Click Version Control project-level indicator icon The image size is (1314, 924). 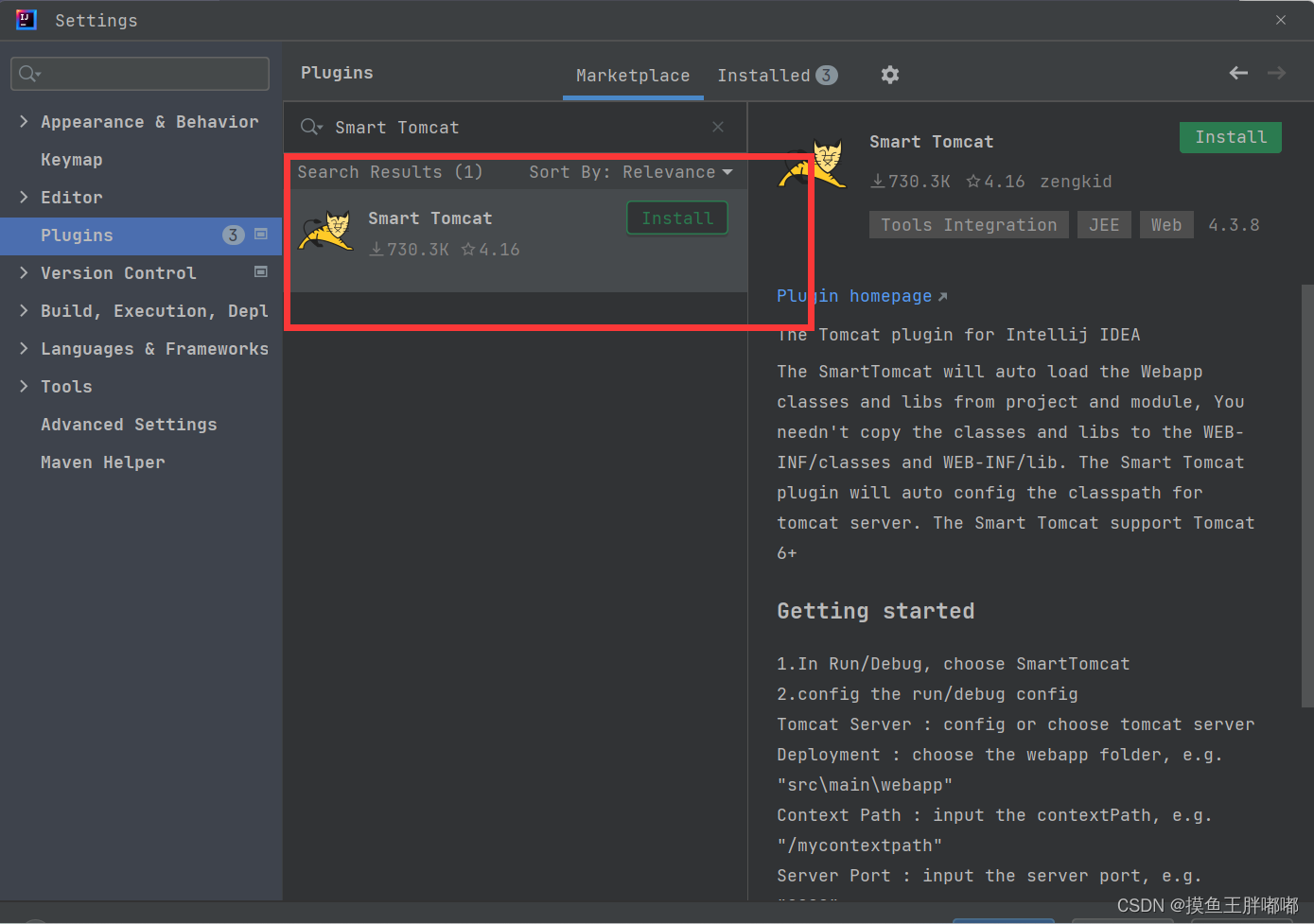[261, 271]
